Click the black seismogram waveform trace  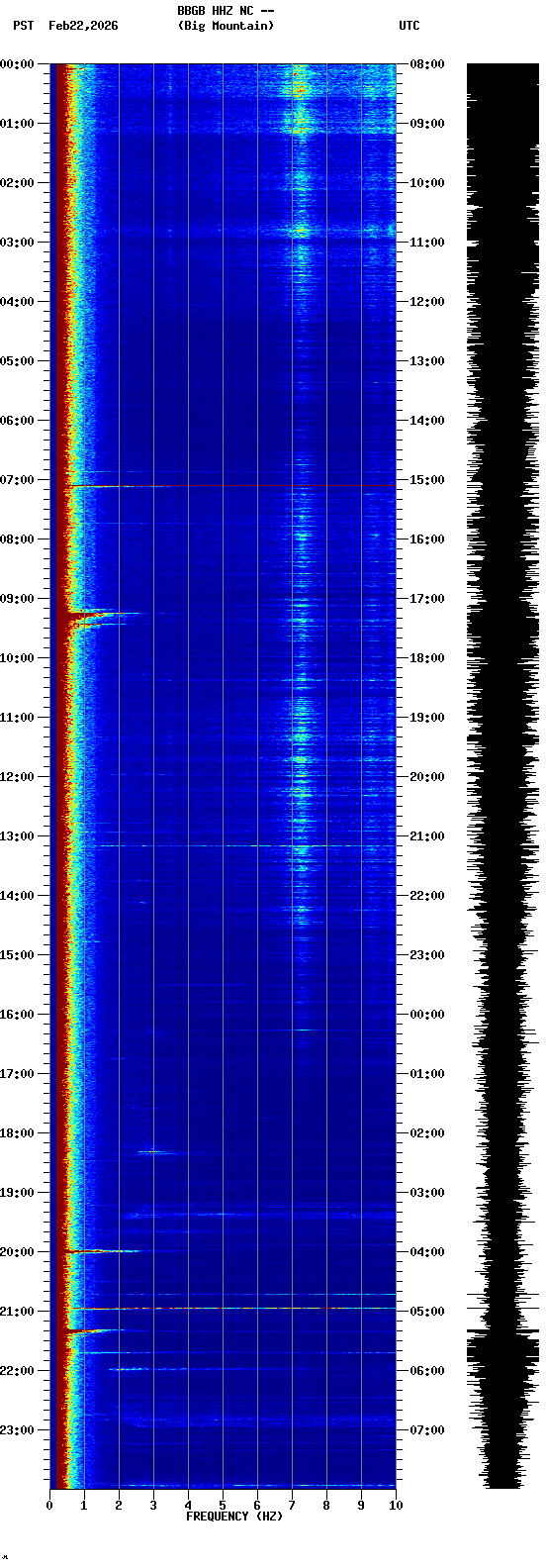(x=502, y=776)
